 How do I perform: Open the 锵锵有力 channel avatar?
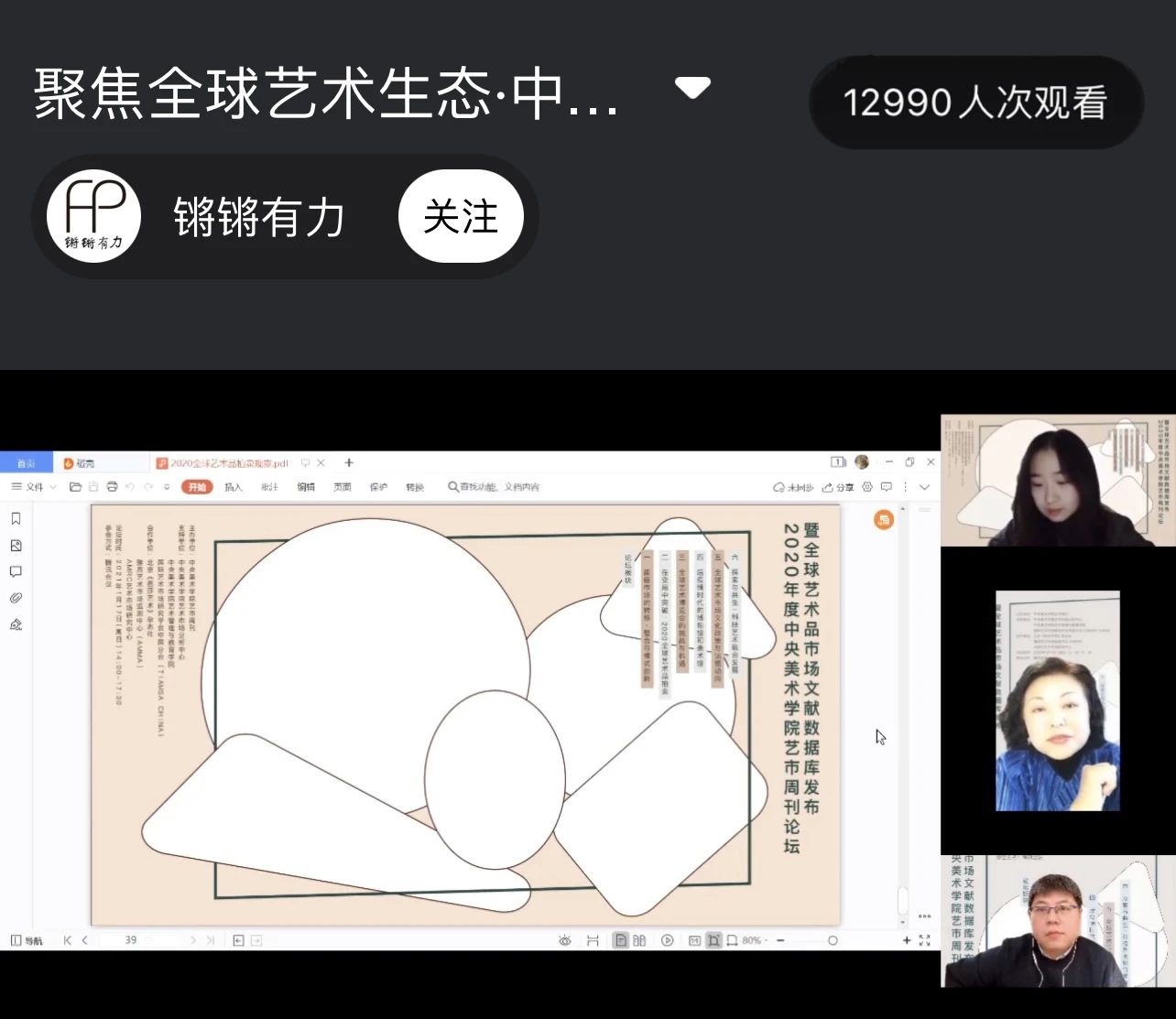(93, 216)
